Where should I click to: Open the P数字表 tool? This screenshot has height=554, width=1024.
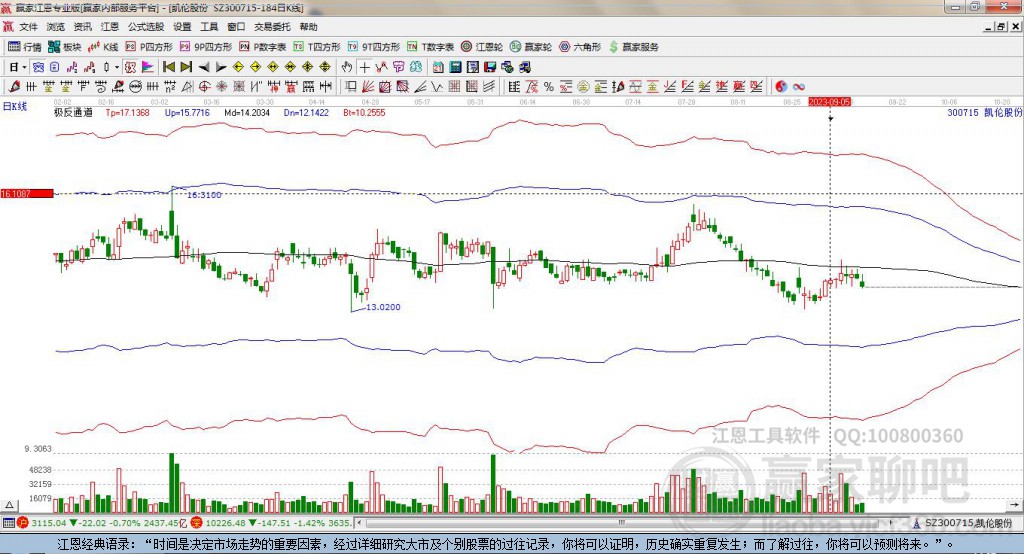point(263,47)
